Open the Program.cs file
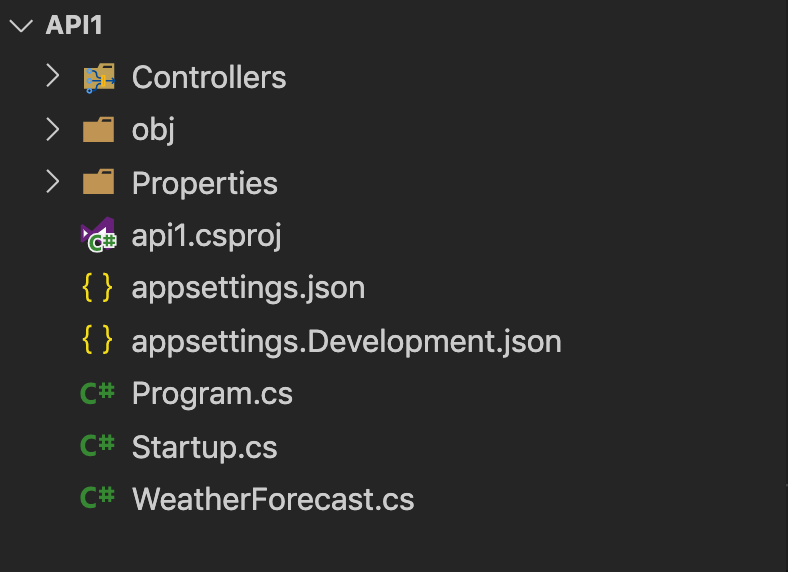Screen dimensions: 788x572 212,394
